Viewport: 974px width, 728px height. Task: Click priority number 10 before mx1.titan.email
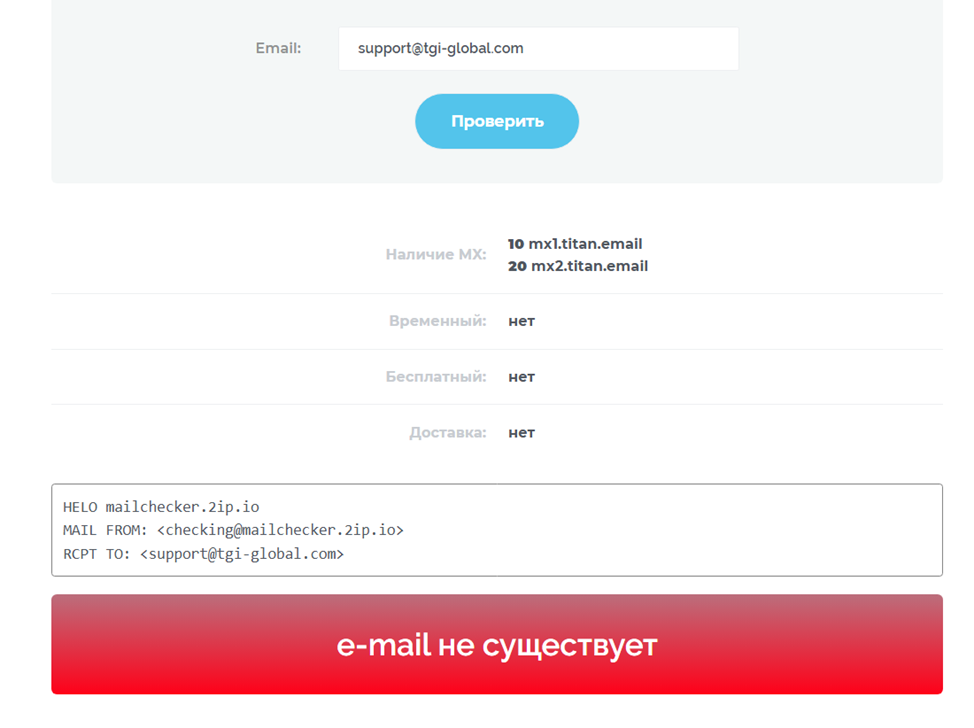(x=516, y=243)
